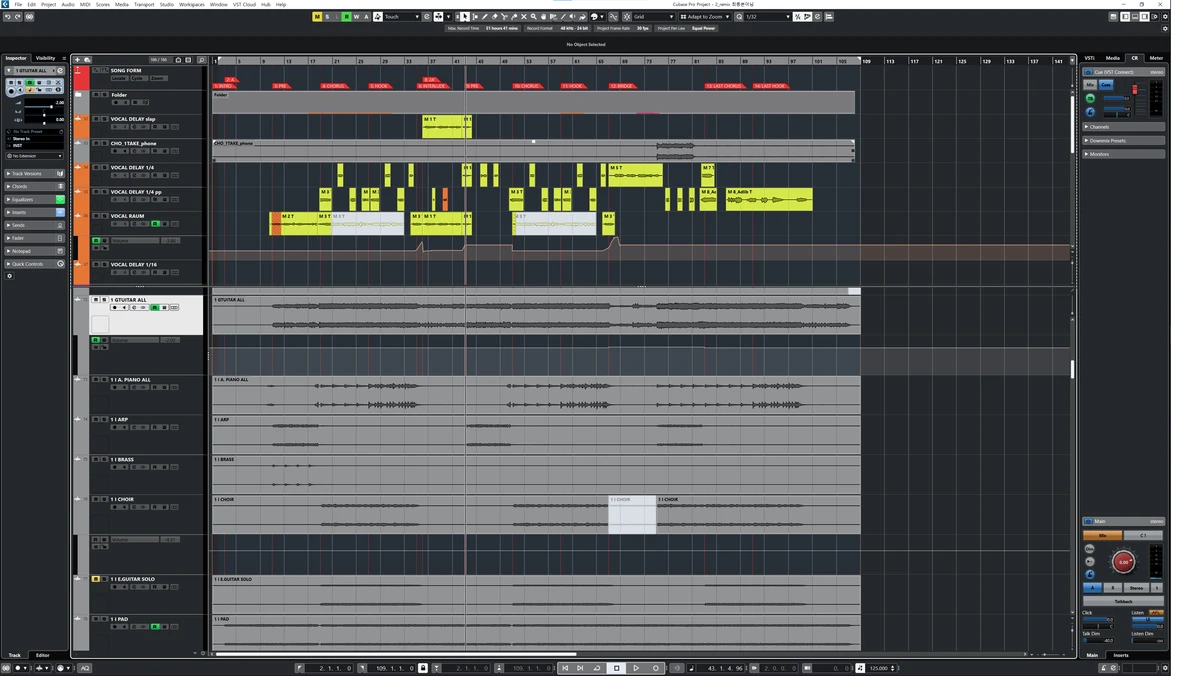Click the Locate button on SONG FORM
This screenshot has width=1200, height=676.
tap(119, 78)
